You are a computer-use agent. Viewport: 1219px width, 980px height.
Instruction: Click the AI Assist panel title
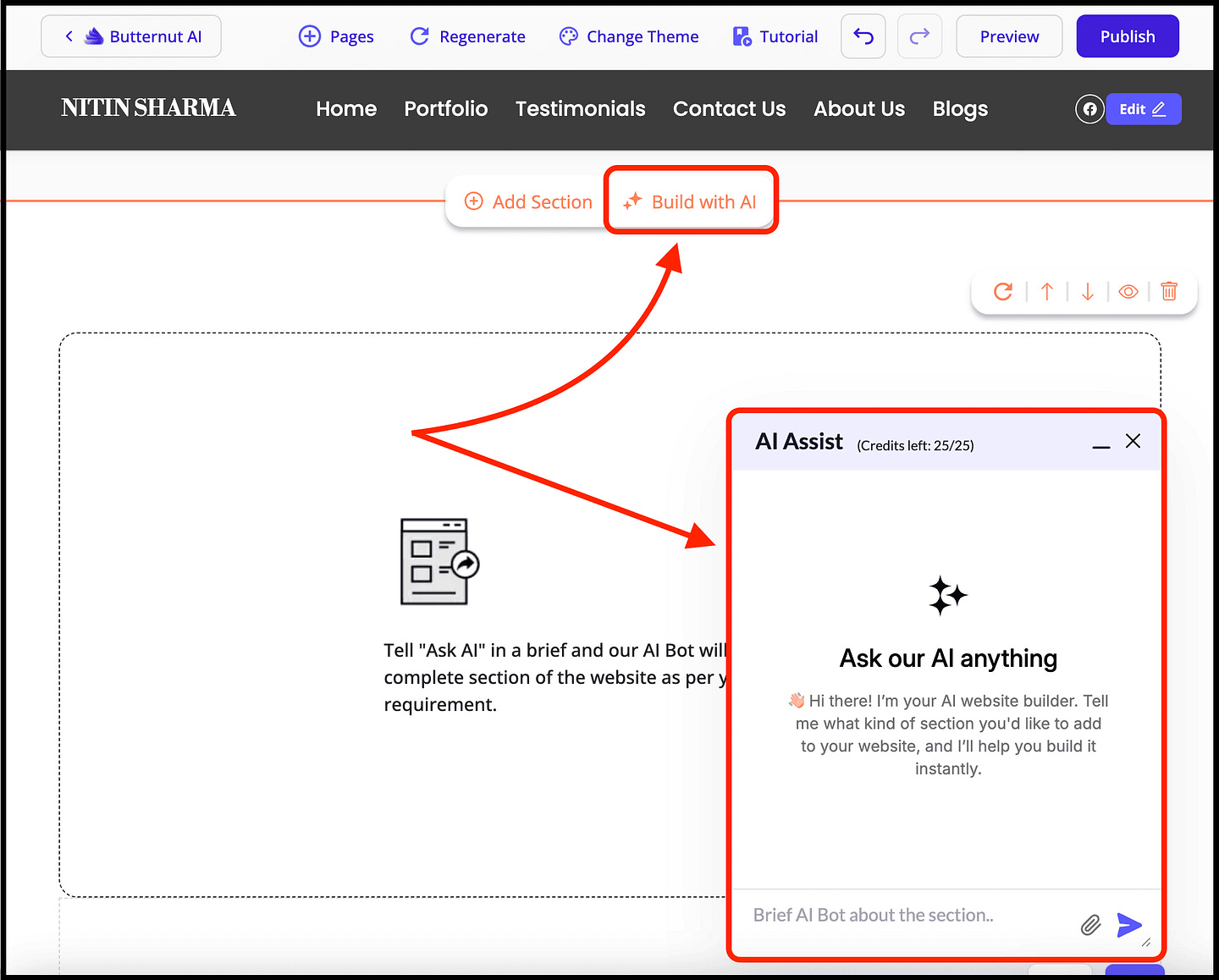tap(799, 442)
